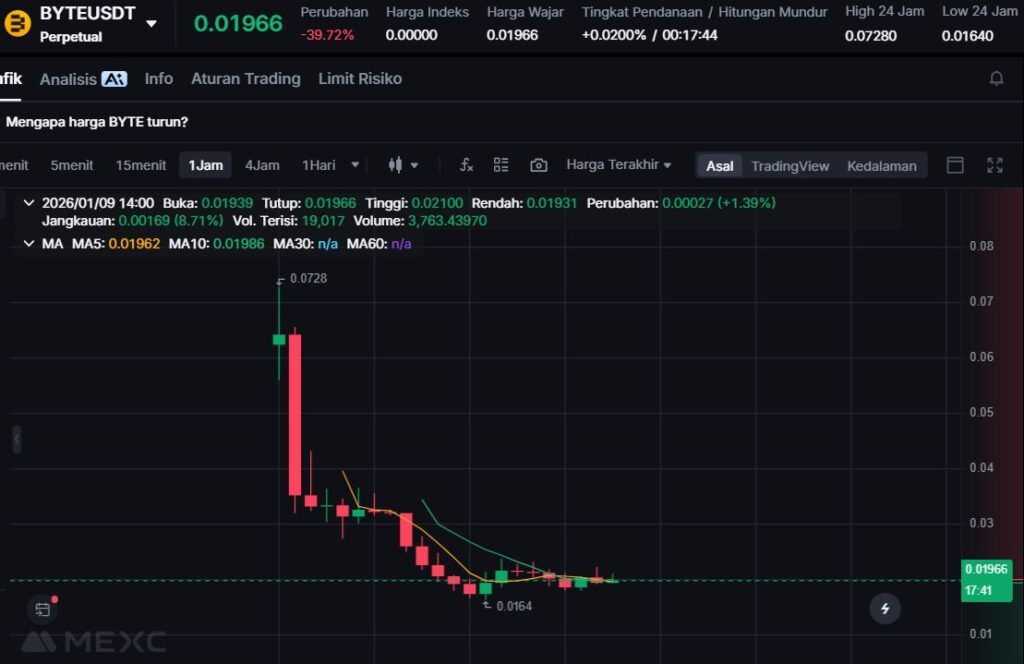The height and width of the screenshot is (664, 1024).
Task: Switch to the Limit Risiko tab
Action: [360, 78]
